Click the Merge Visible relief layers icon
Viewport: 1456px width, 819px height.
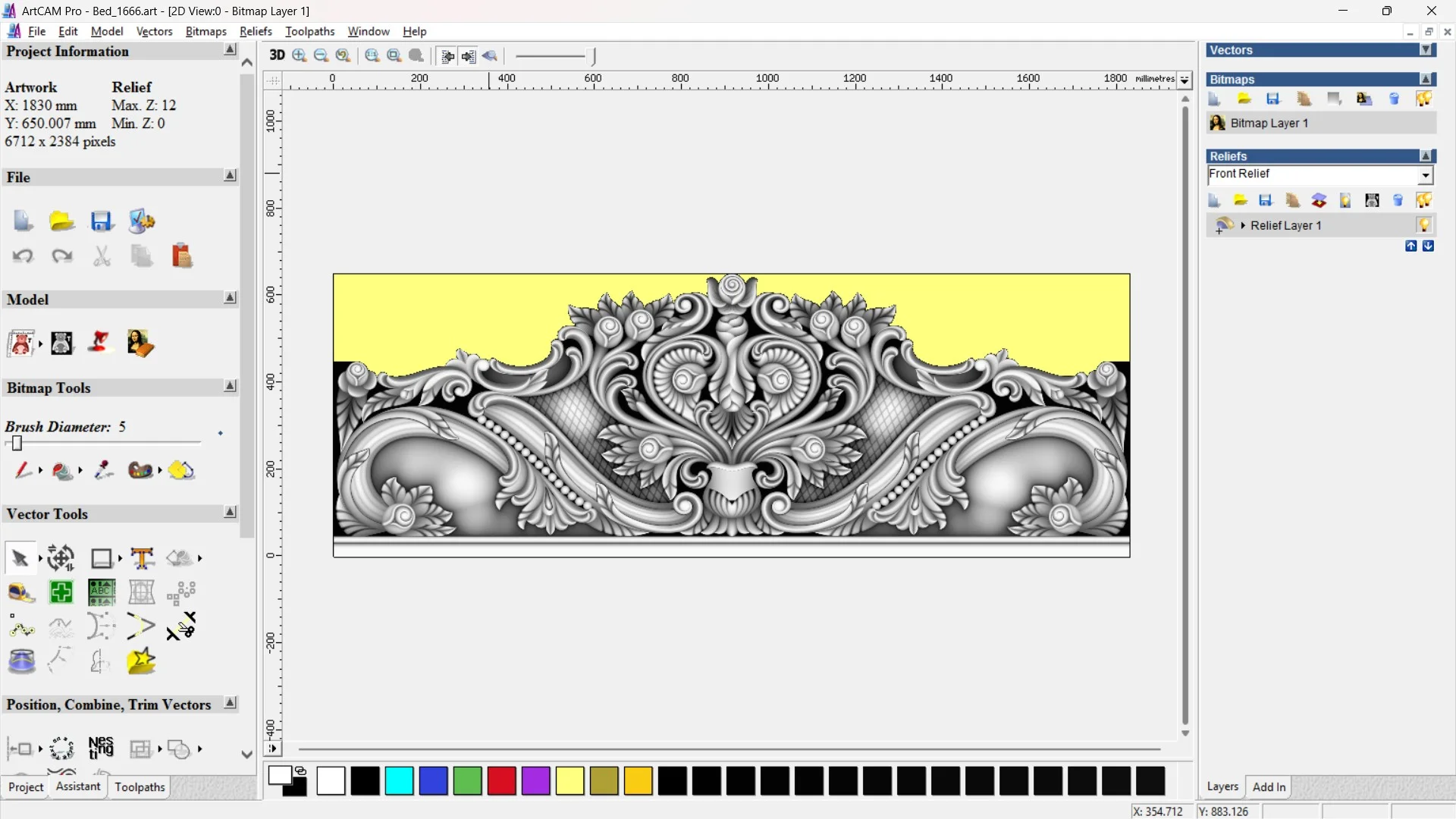pyautogui.click(x=1319, y=201)
